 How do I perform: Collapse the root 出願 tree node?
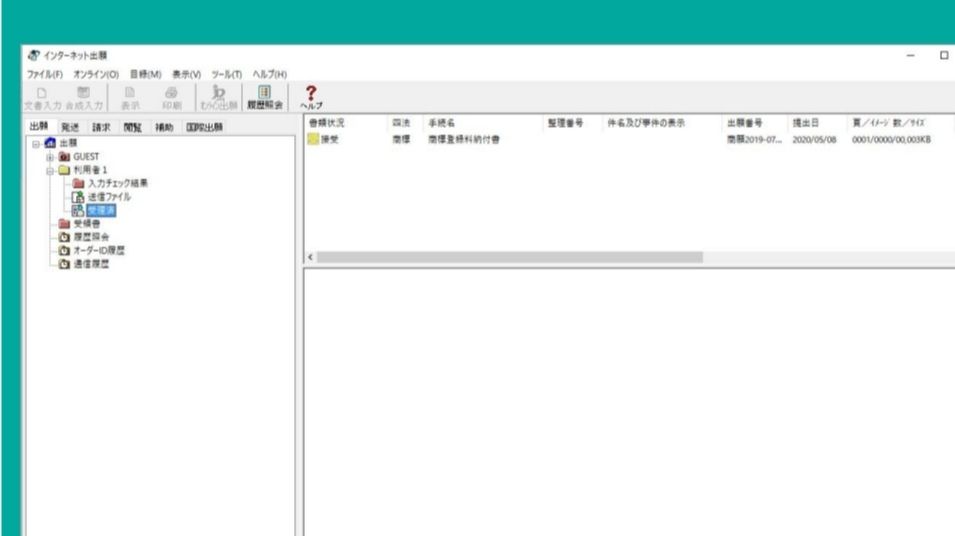point(33,145)
